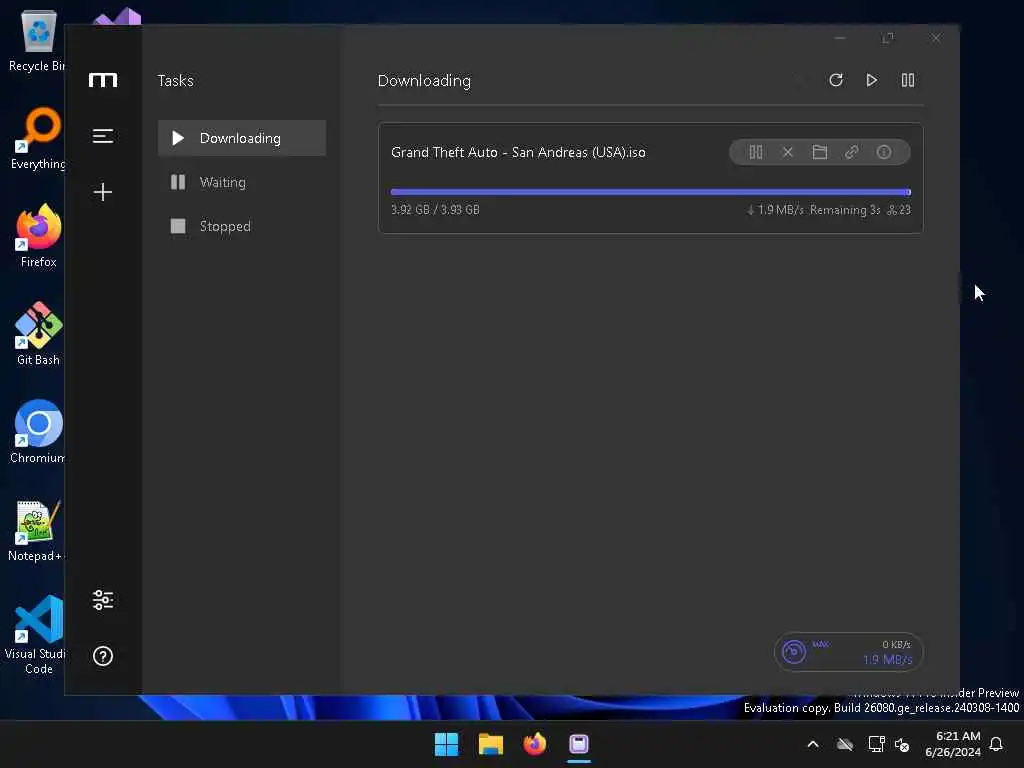Click the 3.92 GB / 3.93 GB size
Viewport: 1024px width, 768px height.
point(436,210)
